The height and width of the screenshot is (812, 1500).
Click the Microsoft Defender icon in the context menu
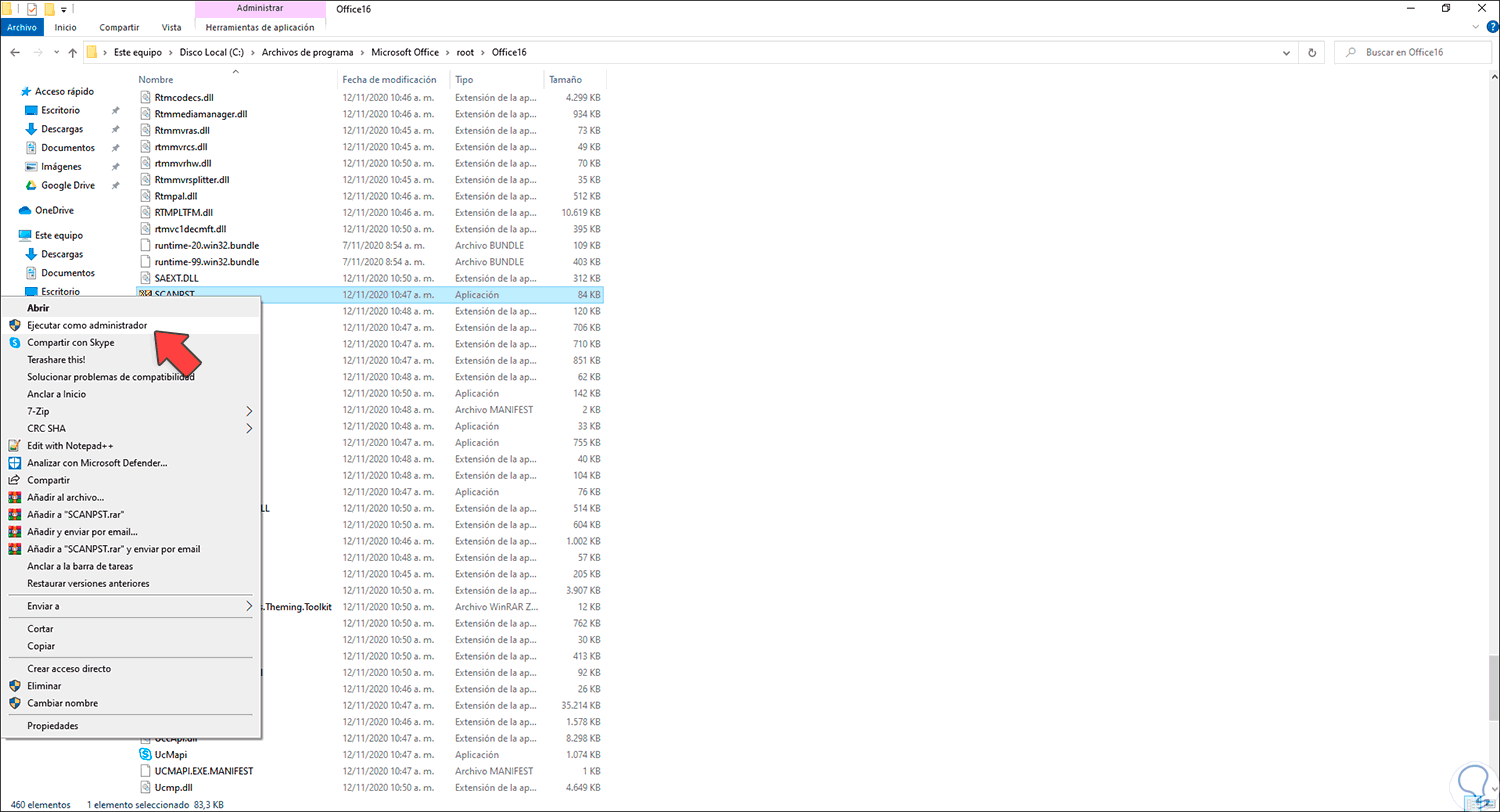point(15,463)
